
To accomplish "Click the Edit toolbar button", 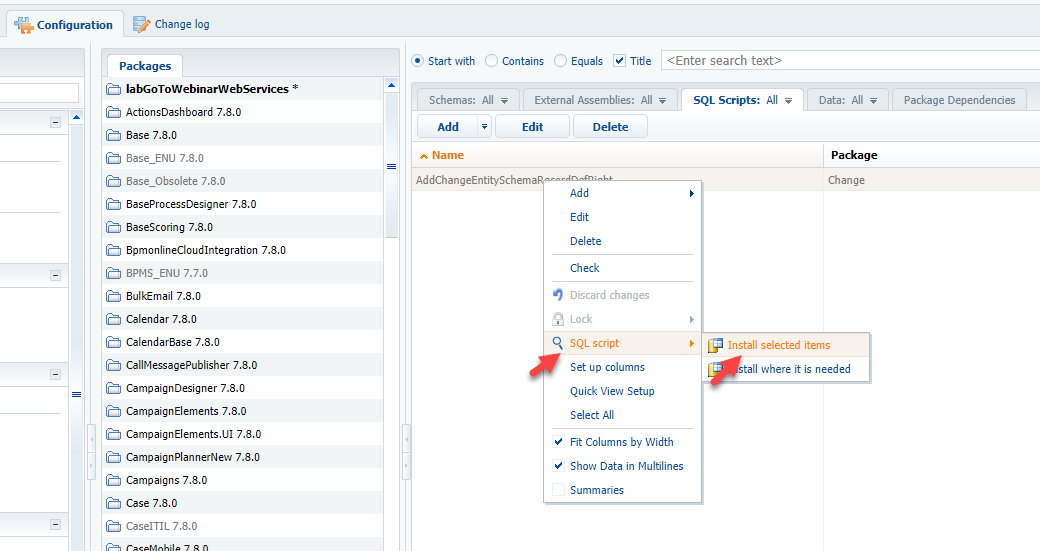I will point(533,126).
